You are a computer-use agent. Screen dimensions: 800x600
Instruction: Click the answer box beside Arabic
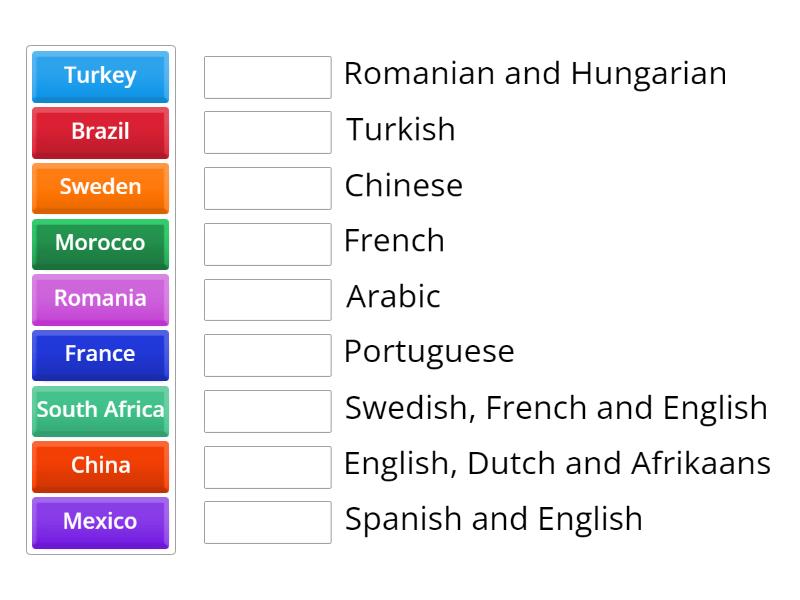(x=267, y=298)
